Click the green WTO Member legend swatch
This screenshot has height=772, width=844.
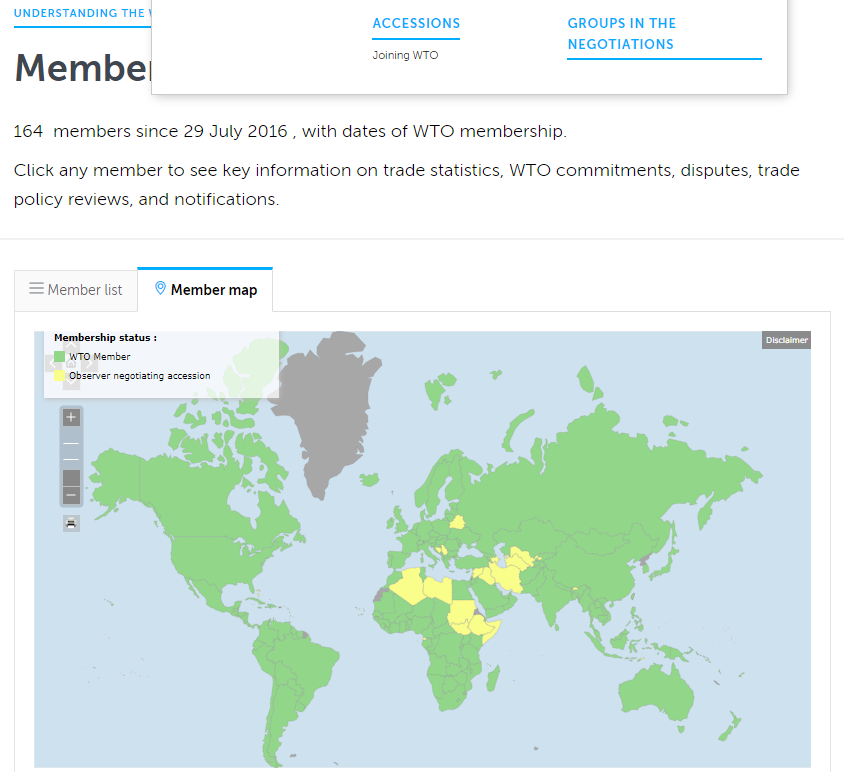(59, 356)
